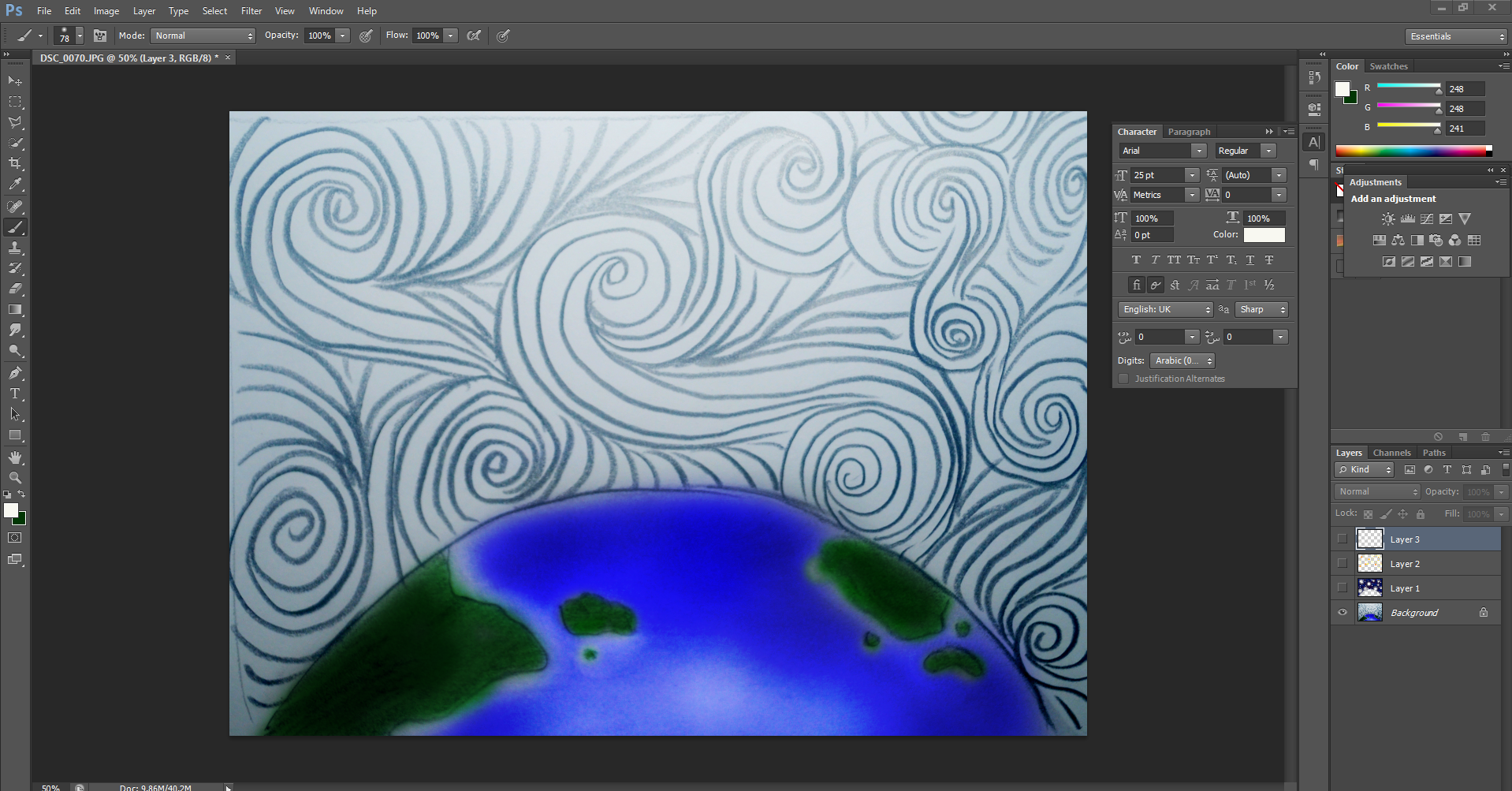Add a Channel Mixer adjustment
The width and height of the screenshot is (1512, 791).
[1455, 240]
